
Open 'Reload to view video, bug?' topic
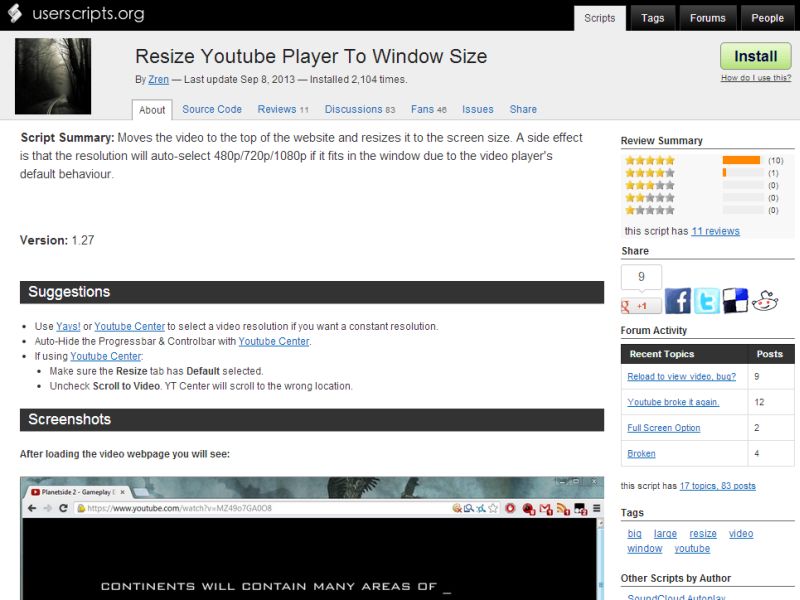681,377
